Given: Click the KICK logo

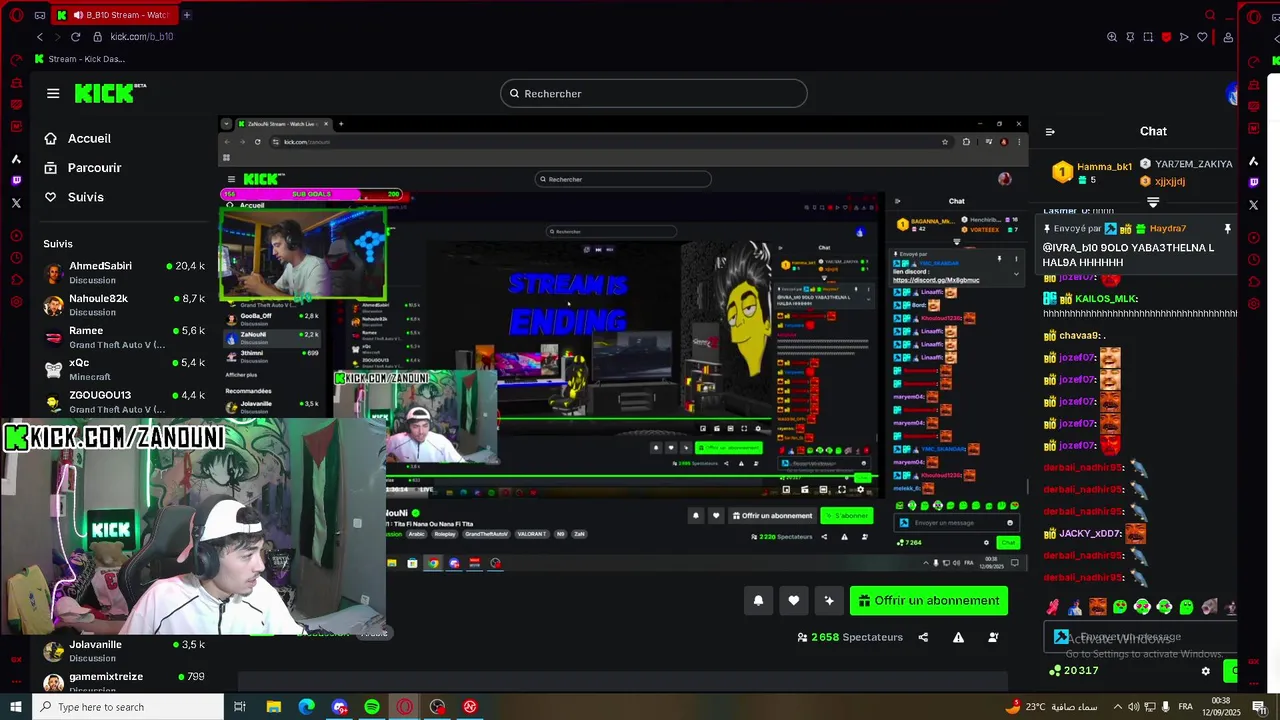Looking at the screenshot, I should [x=109, y=93].
